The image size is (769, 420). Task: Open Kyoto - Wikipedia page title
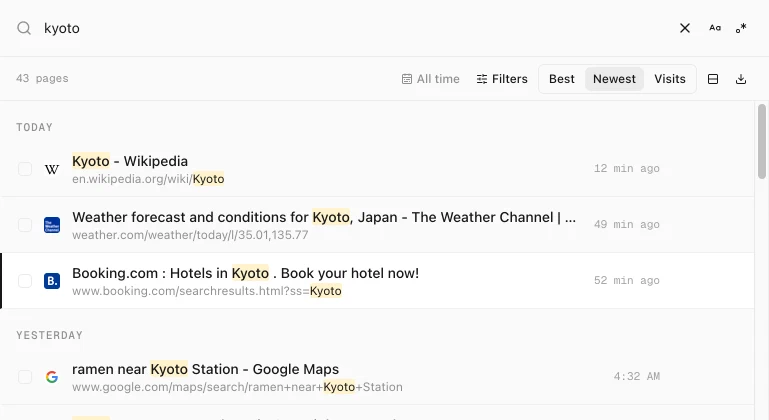(130, 161)
